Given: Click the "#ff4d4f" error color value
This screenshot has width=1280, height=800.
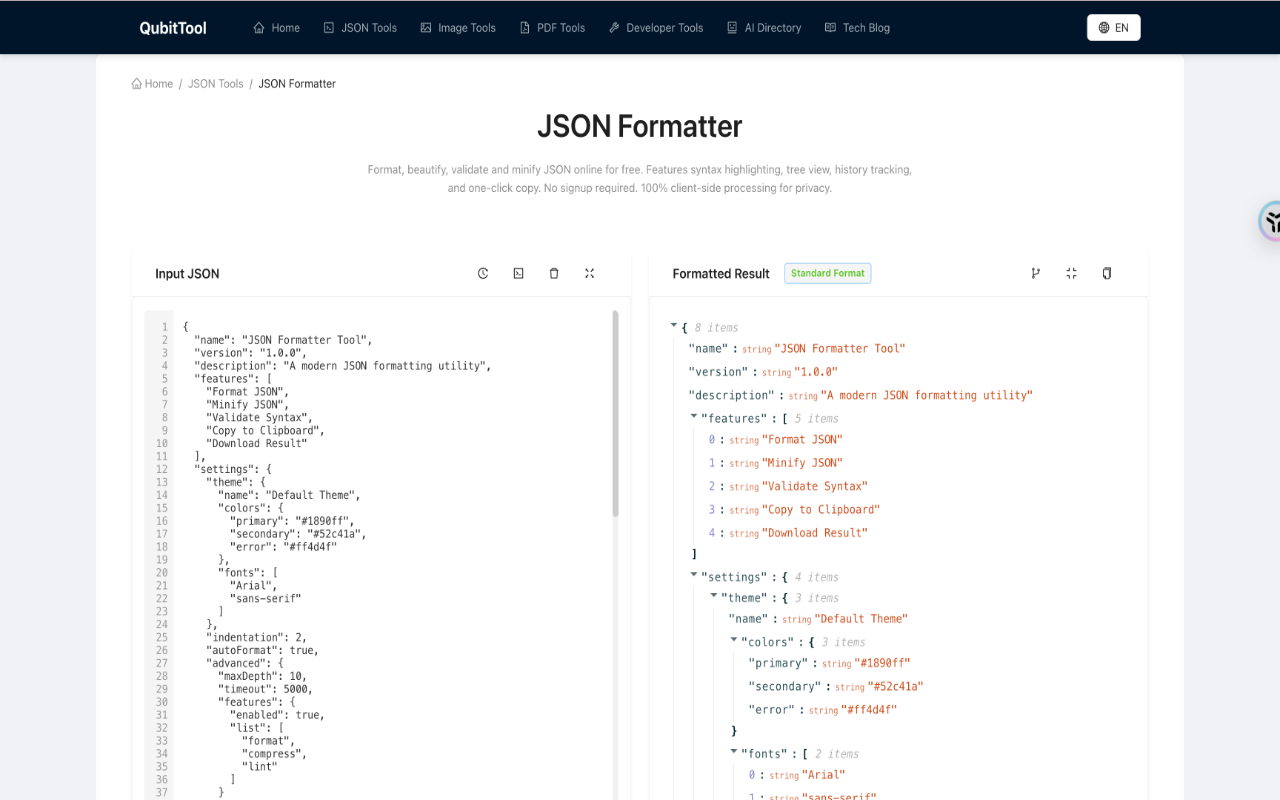Looking at the screenshot, I should (x=869, y=710).
